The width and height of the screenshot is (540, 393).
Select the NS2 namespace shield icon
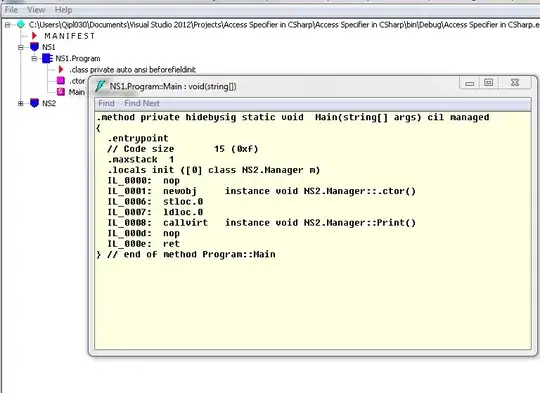click(x=34, y=103)
